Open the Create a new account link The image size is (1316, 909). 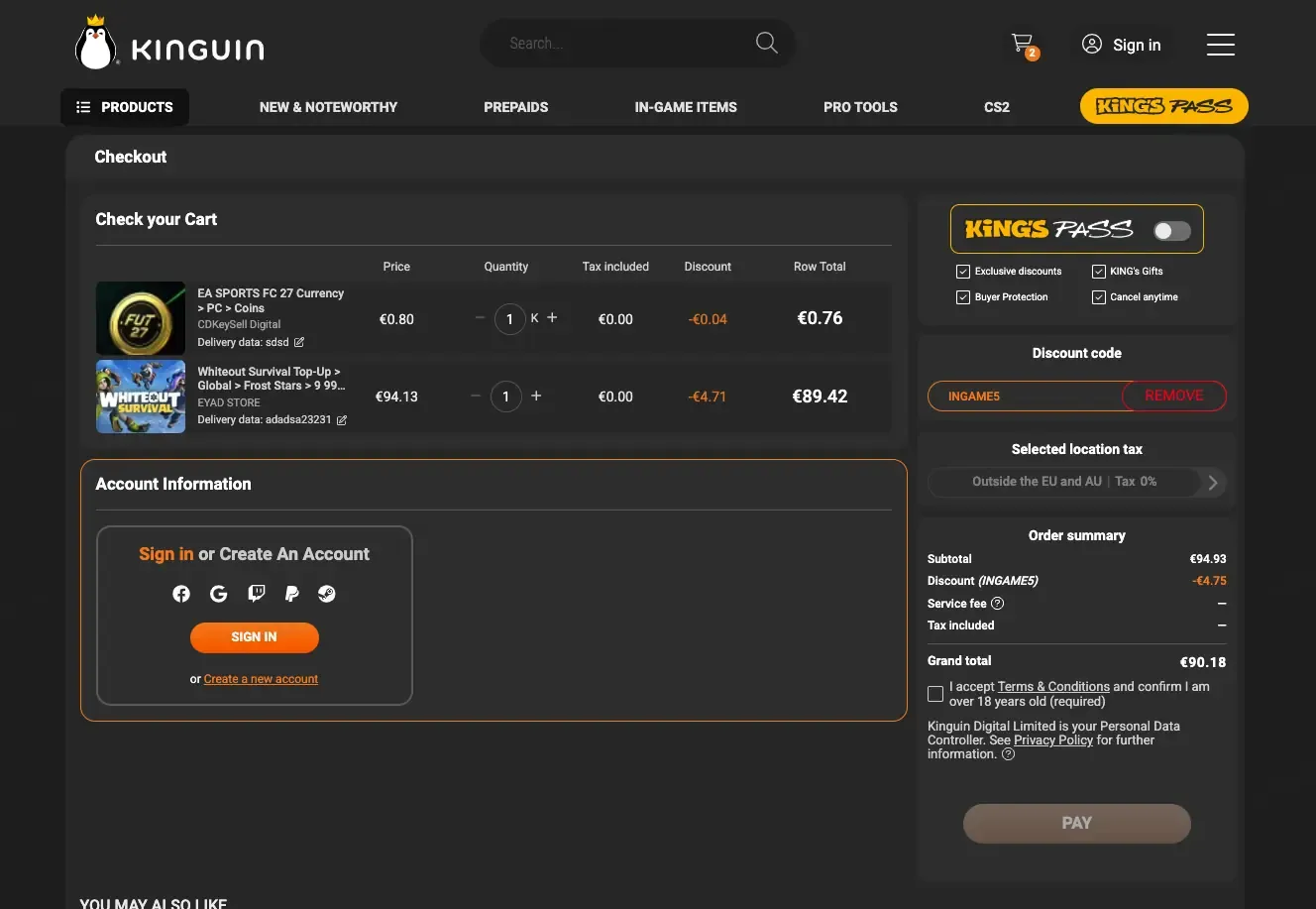(261, 679)
